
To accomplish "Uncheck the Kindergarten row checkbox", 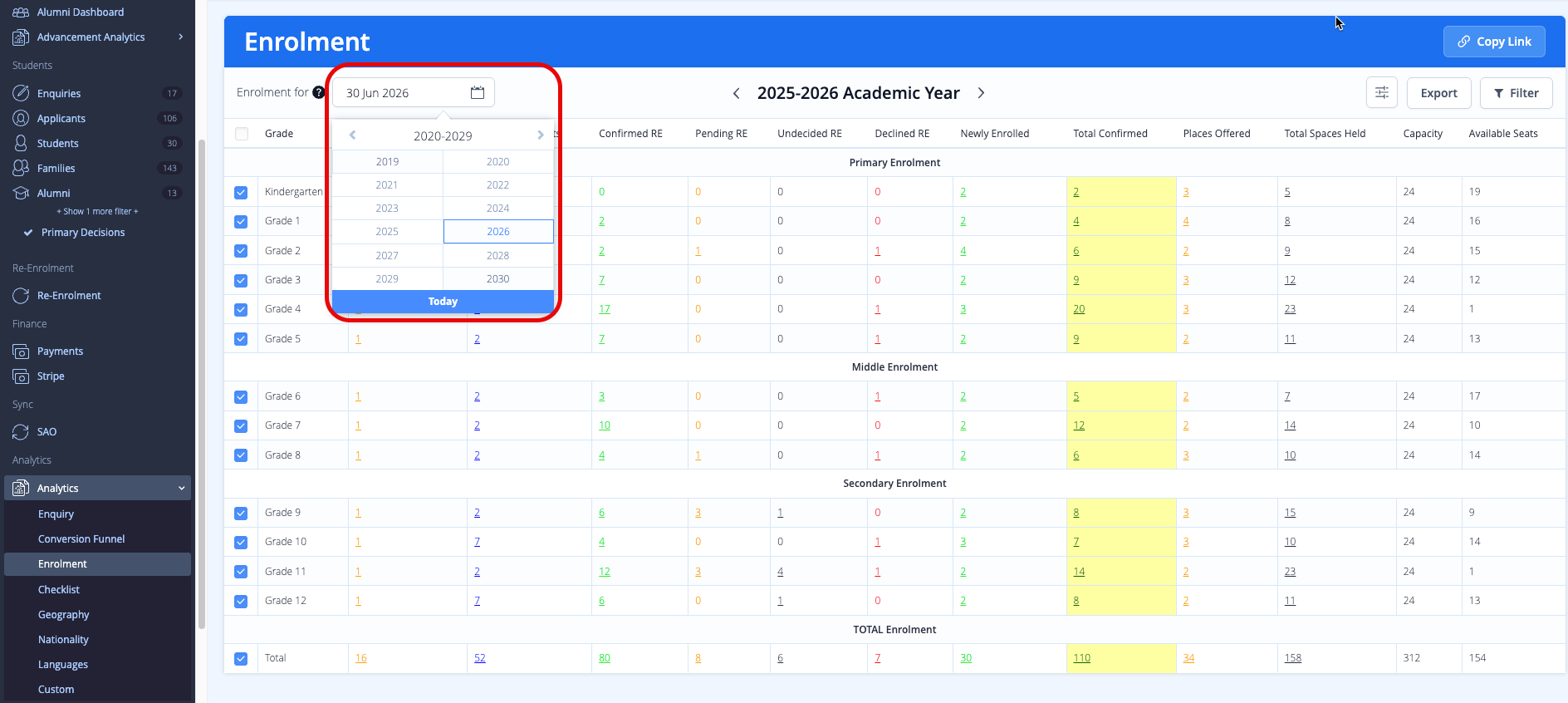I will pyautogui.click(x=241, y=193).
